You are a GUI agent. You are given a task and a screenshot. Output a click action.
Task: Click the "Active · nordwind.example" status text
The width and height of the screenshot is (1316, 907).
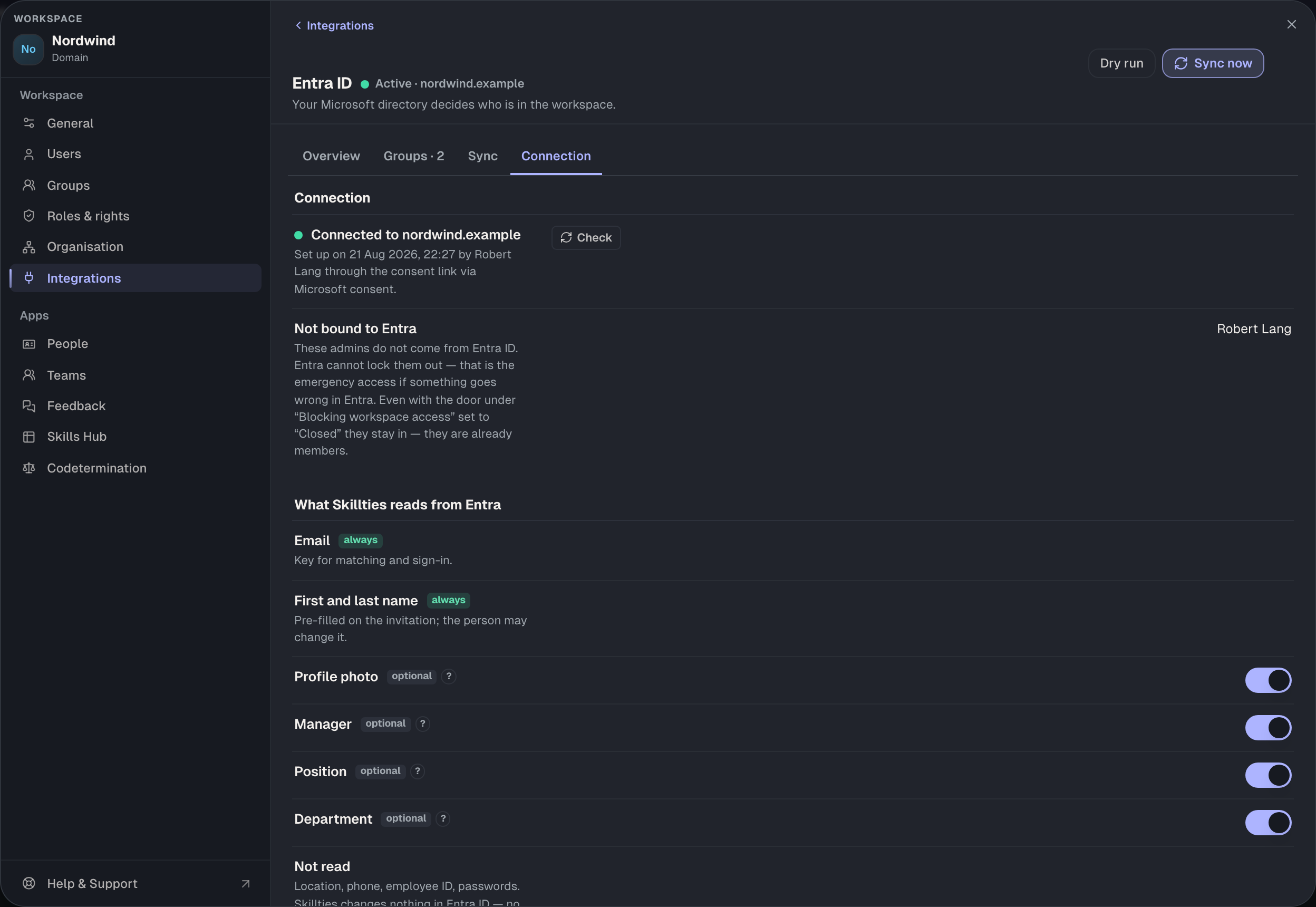click(x=449, y=83)
